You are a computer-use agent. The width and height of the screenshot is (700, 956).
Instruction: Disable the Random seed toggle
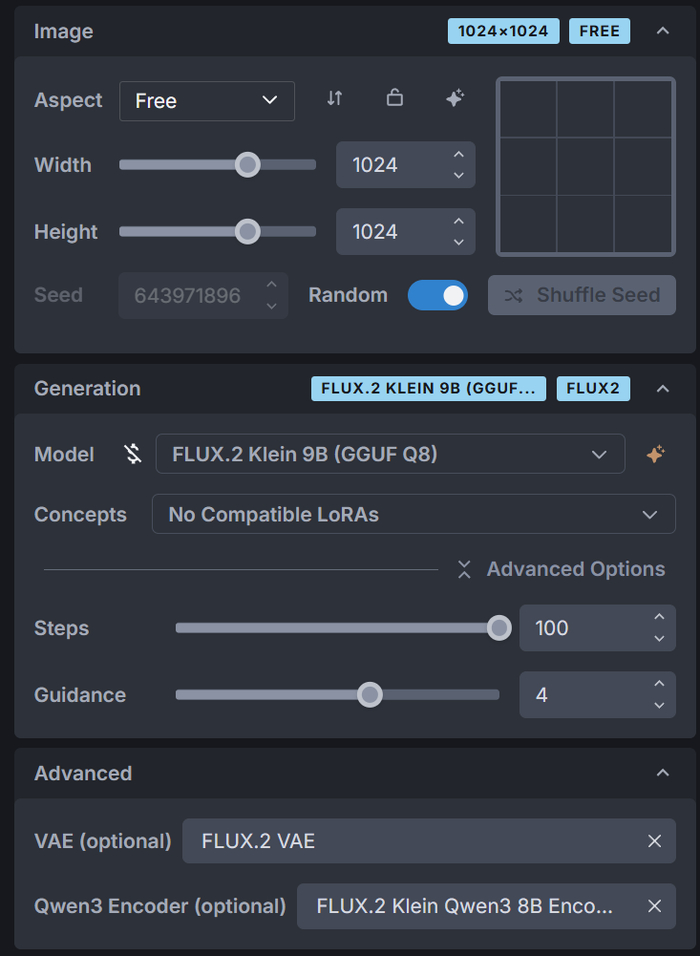(x=438, y=295)
